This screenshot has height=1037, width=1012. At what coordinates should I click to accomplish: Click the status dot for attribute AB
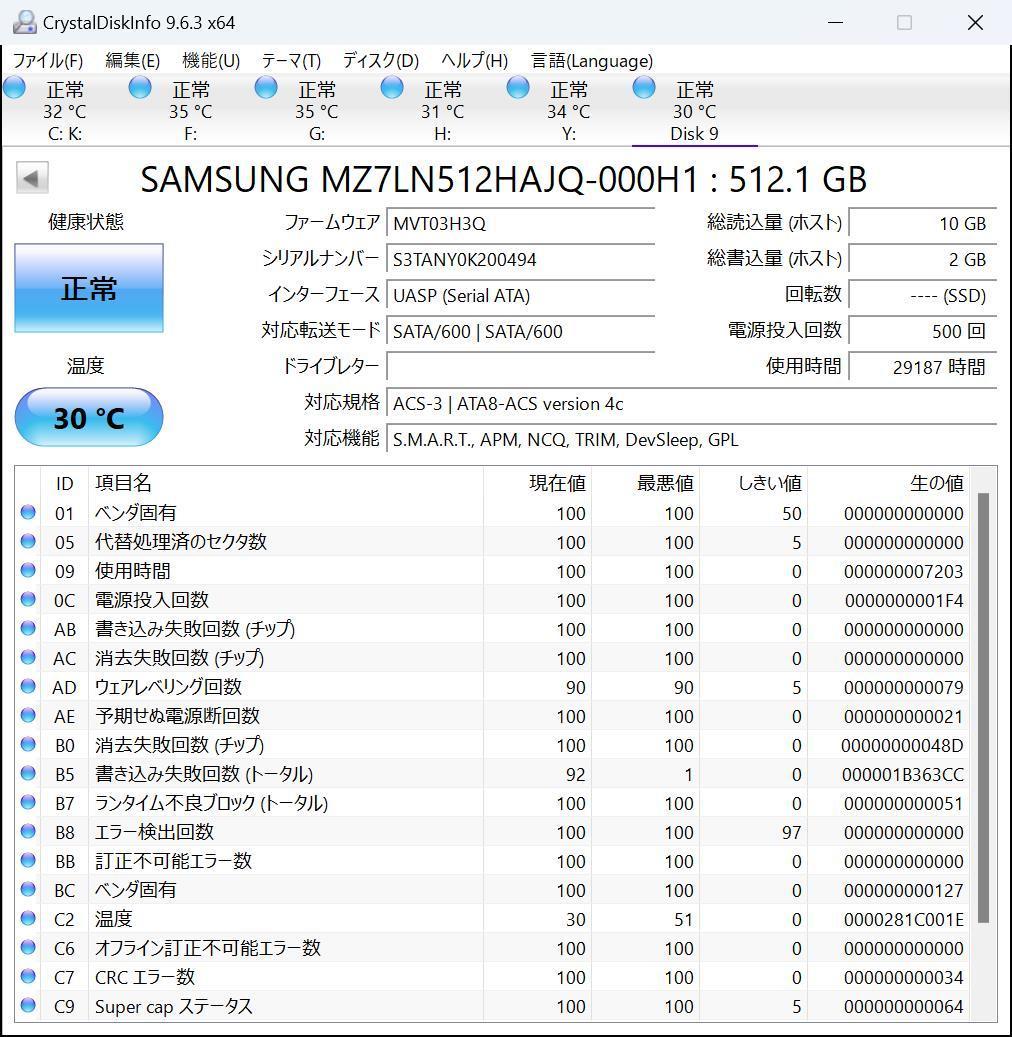tap(28, 628)
